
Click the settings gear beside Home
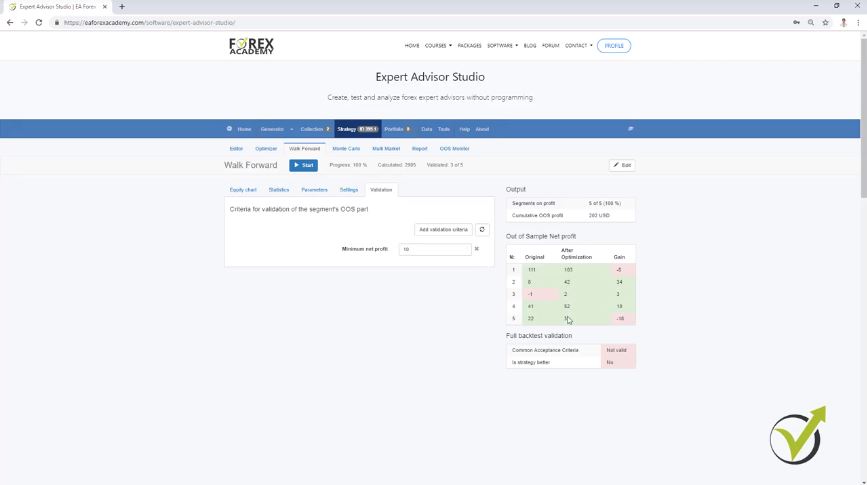229,129
